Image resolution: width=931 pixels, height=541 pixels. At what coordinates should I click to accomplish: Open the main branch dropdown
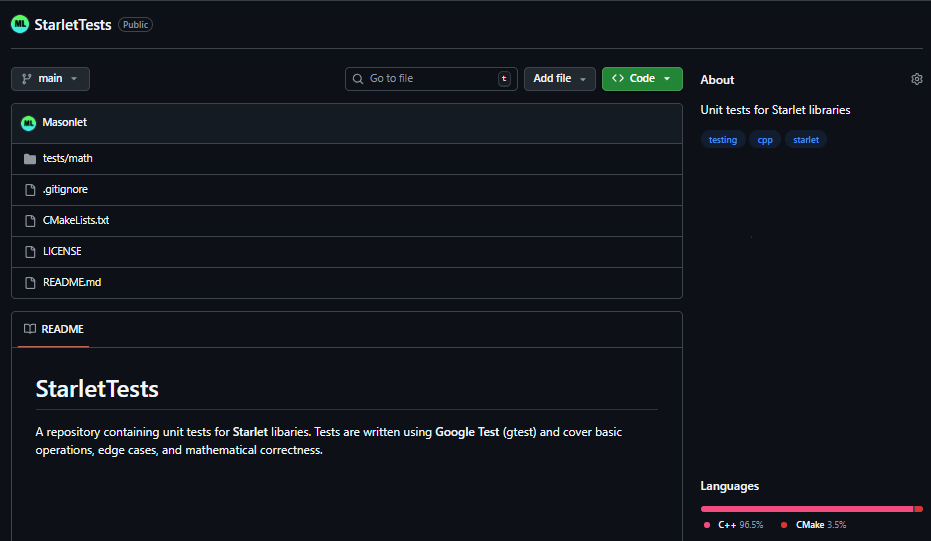[x=50, y=79]
